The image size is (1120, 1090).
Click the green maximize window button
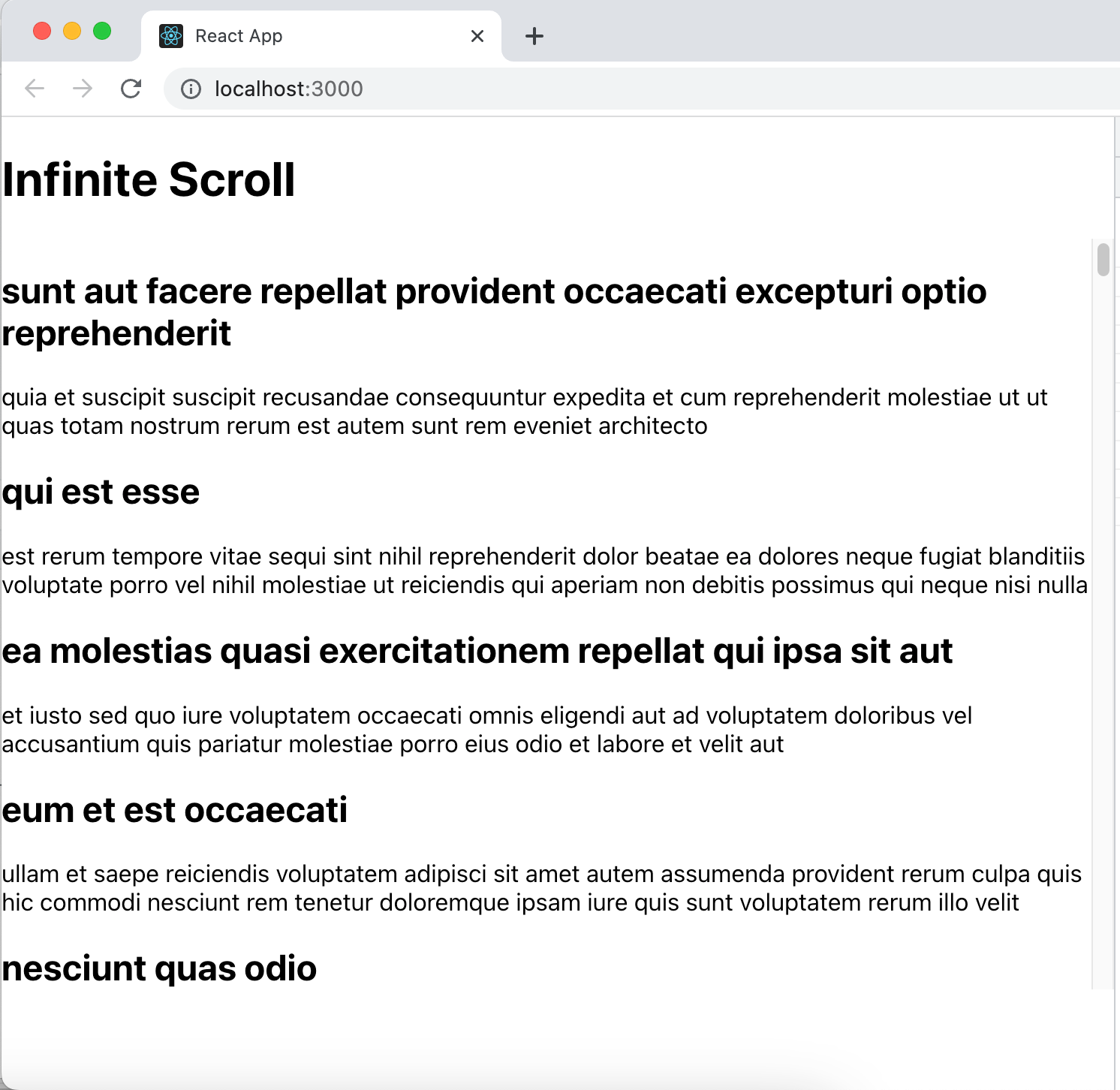(x=102, y=31)
